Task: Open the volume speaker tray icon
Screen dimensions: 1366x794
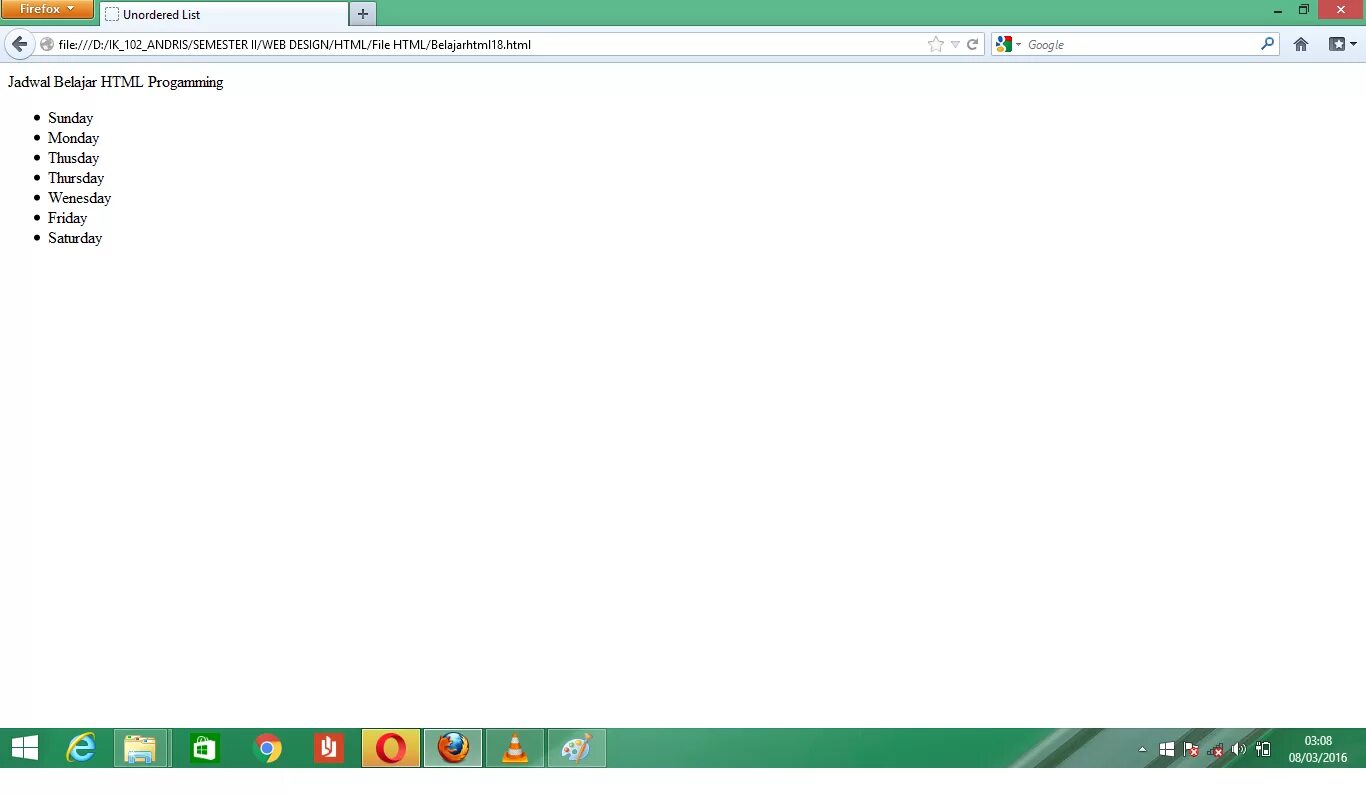Action: [1239, 749]
